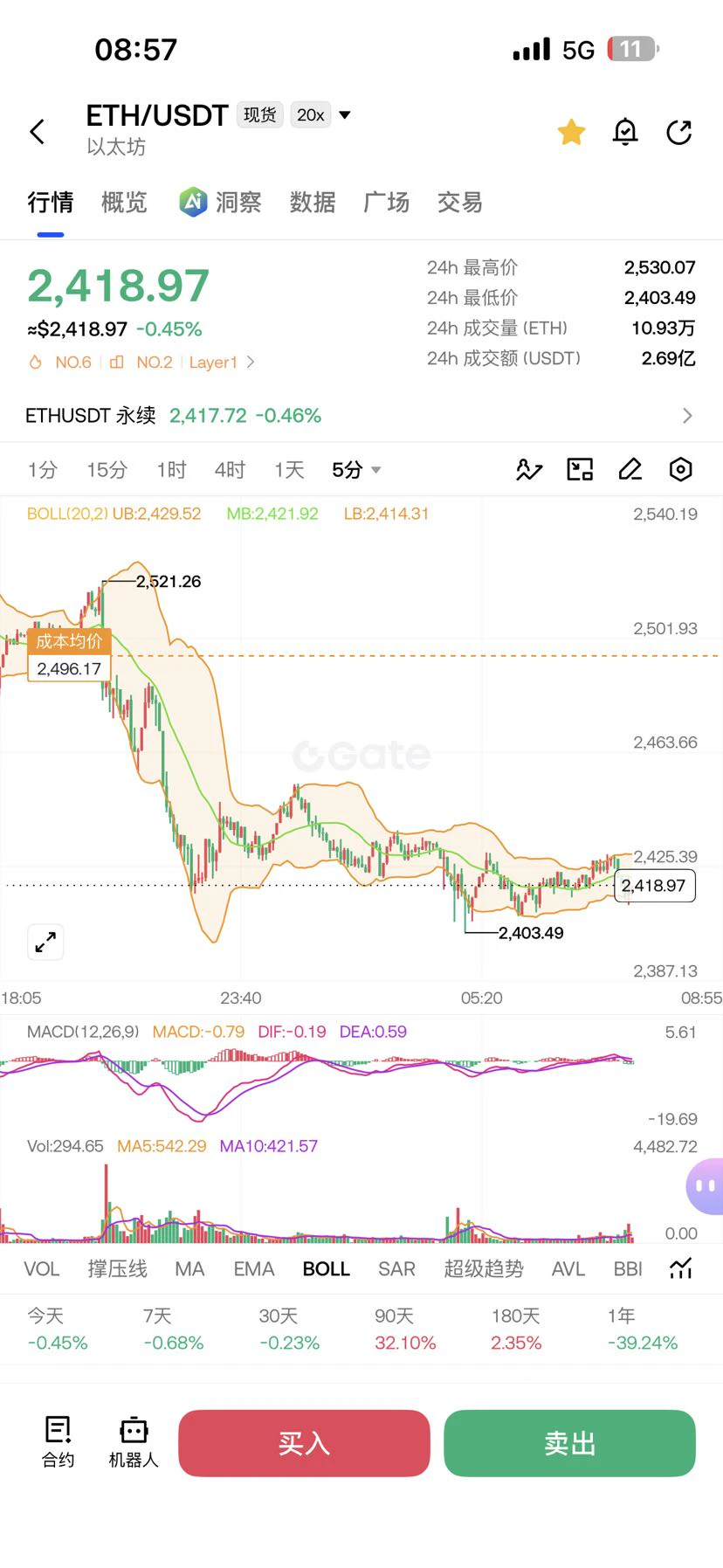
Task: Select the SAR indicator
Action: pos(396,1268)
